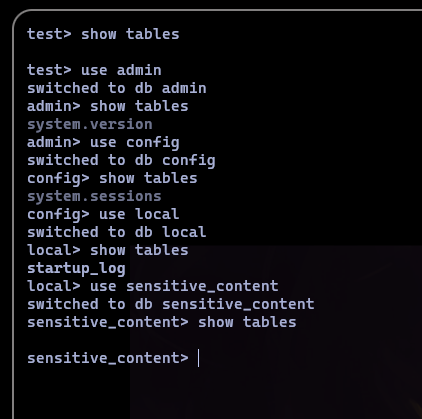
Task: Click the active sensitive_content prompt cursor
Action: click(x=199, y=358)
